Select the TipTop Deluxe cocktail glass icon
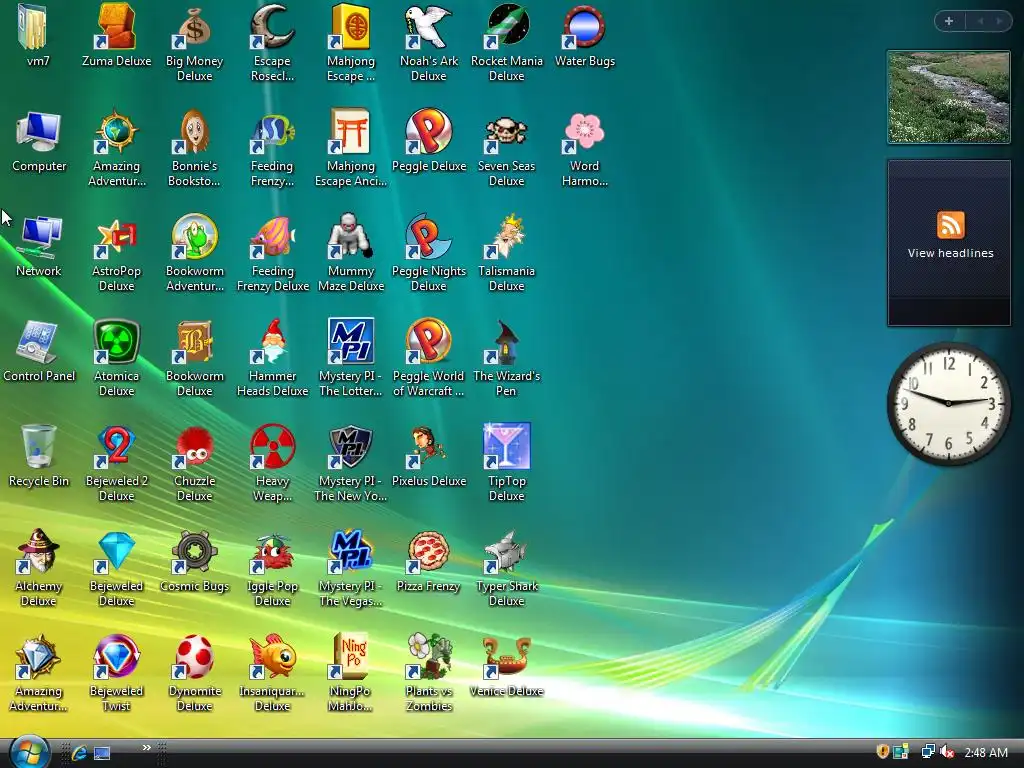1024x768 pixels. pos(507,447)
